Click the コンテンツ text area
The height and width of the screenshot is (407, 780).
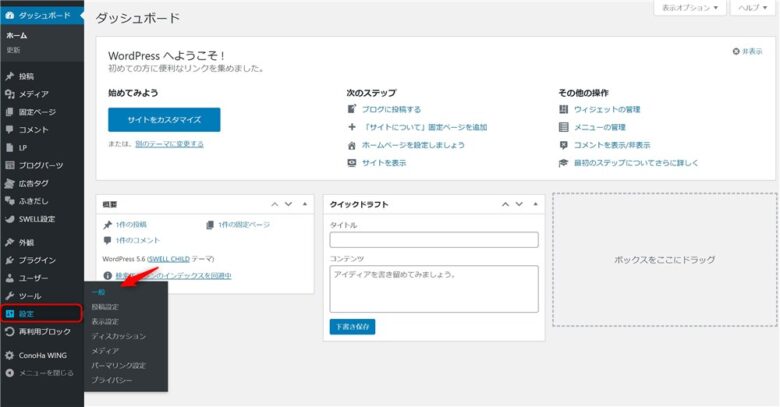pyautogui.click(x=434, y=289)
